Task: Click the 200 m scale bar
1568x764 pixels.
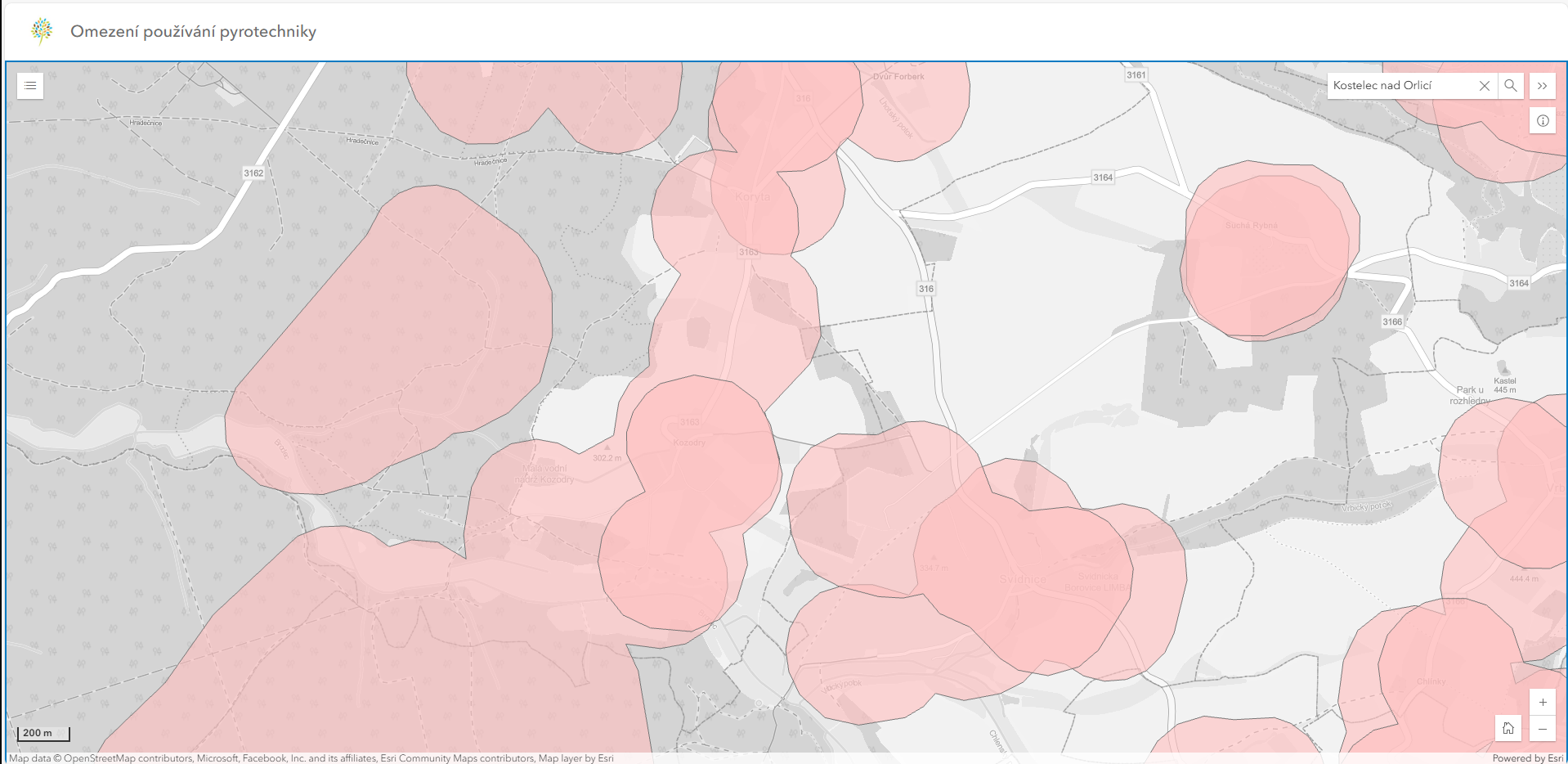Action: tap(44, 733)
